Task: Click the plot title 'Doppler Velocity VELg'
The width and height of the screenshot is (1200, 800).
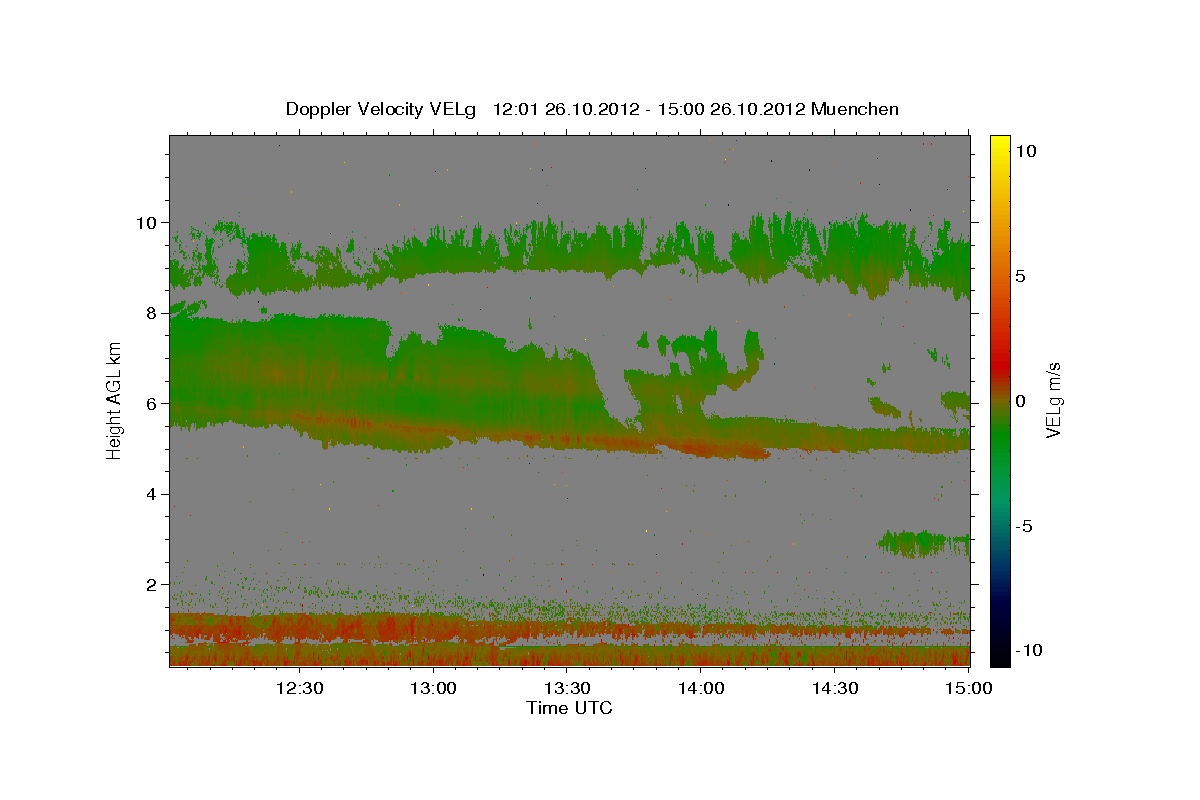Action: click(x=383, y=109)
